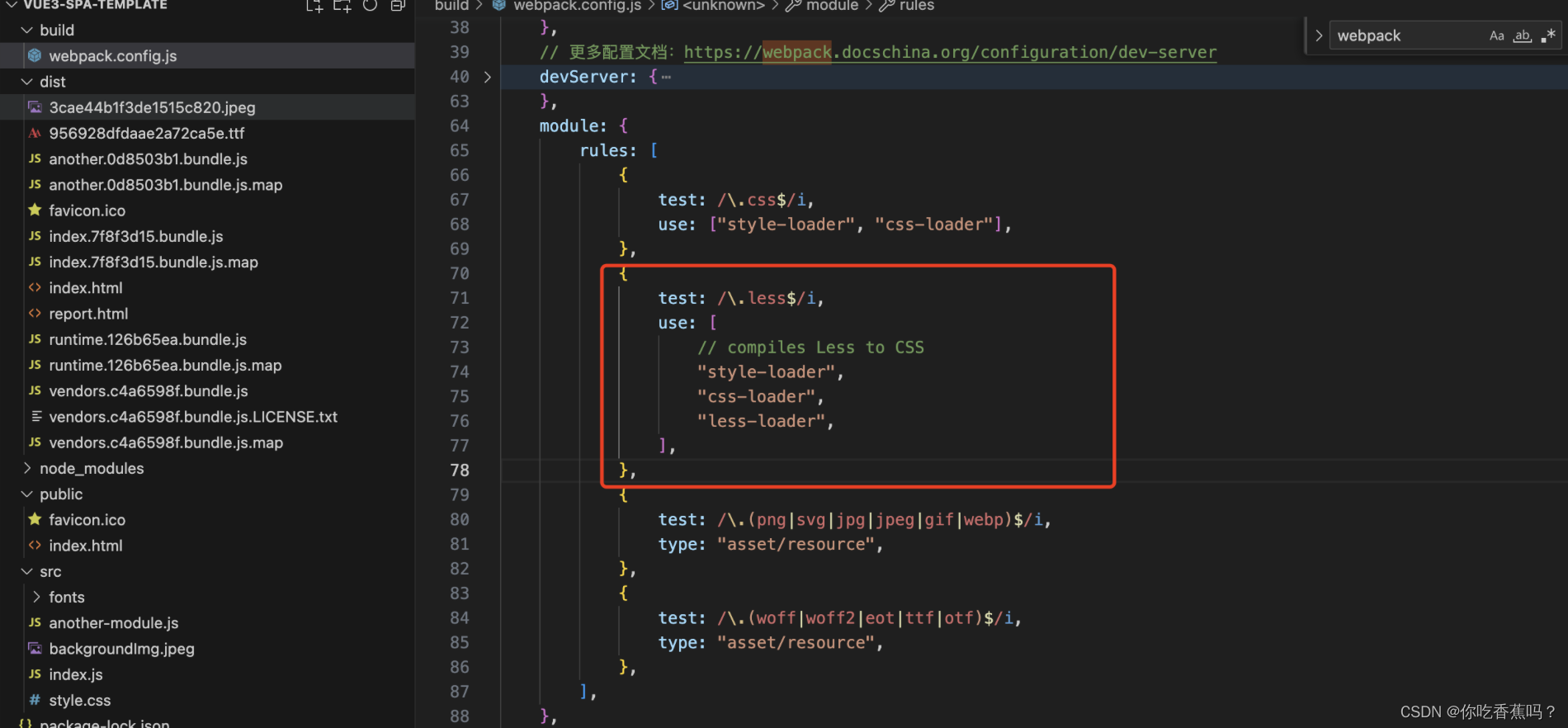Viewport: 1568px width, 728px height.
Task: Click the star icon of public favicon.ico
Action: 35,519
